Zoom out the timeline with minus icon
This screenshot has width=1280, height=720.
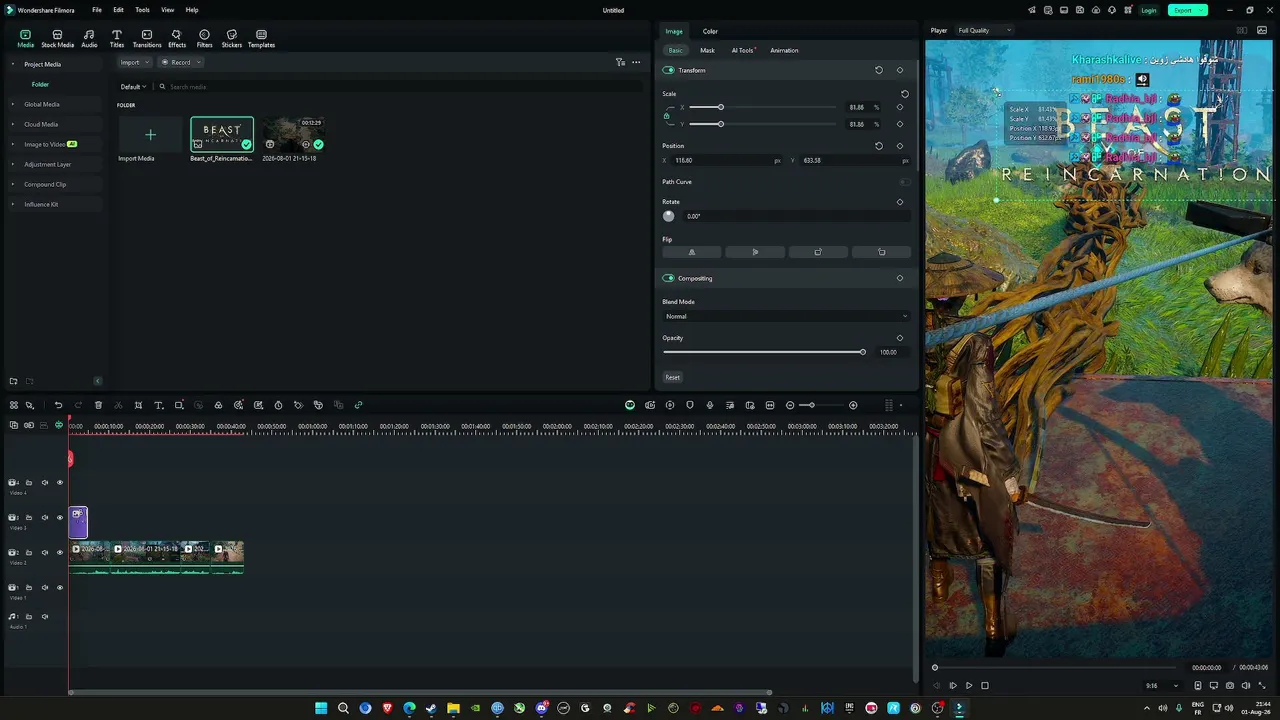[x=790, y=405]
